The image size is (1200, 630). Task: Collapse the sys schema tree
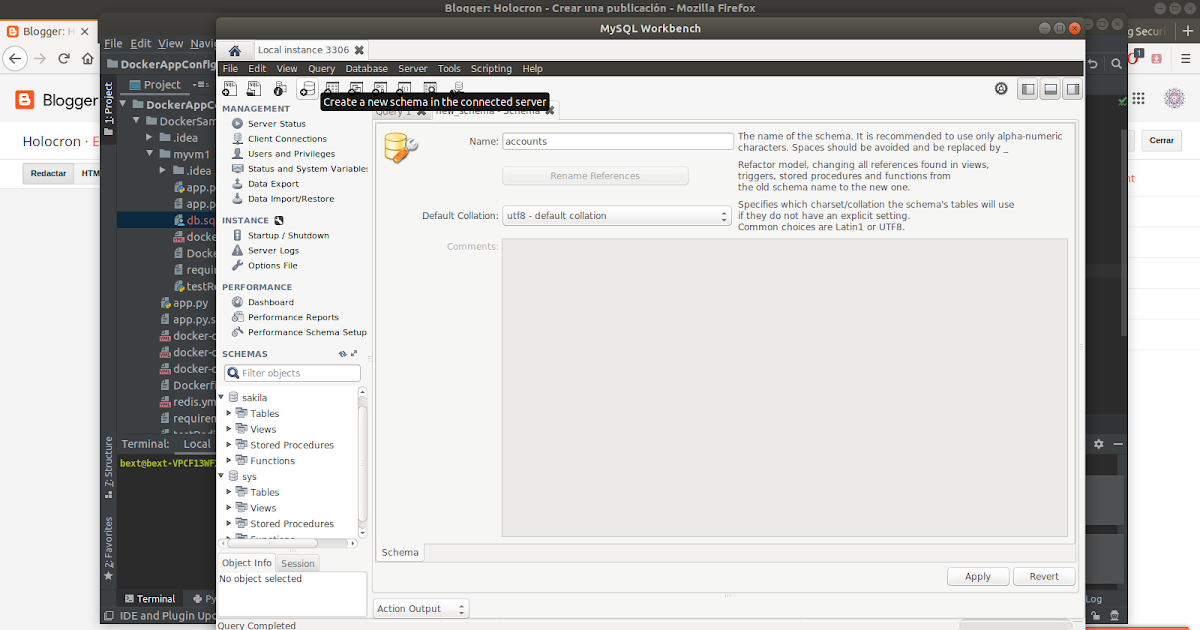pyautogui.click(x=220, y=476)
